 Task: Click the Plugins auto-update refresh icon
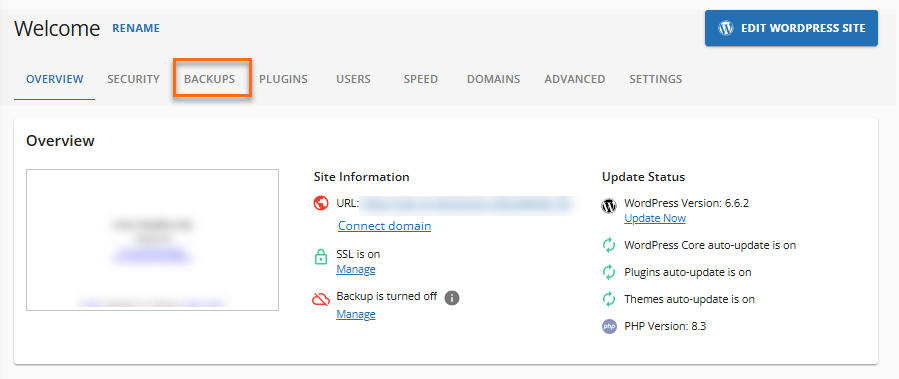coord(609,272)
